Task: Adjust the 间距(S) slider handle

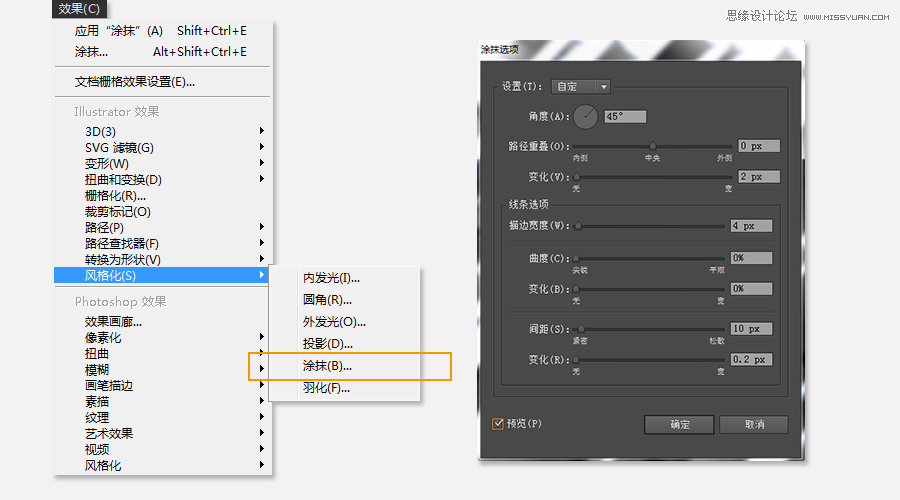Action: pos(581,329)
